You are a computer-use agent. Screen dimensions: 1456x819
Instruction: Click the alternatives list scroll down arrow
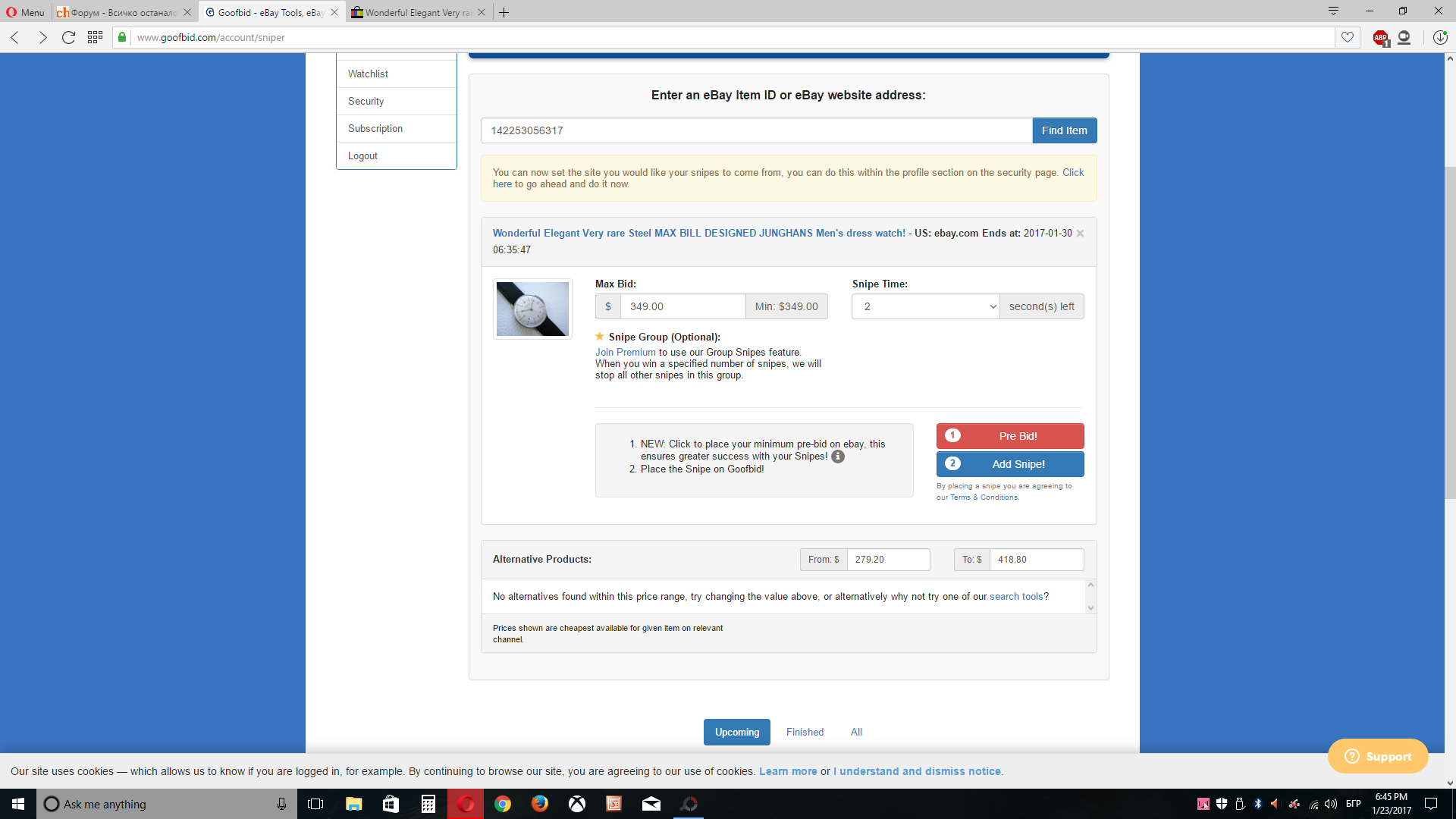coord(1090,608)
